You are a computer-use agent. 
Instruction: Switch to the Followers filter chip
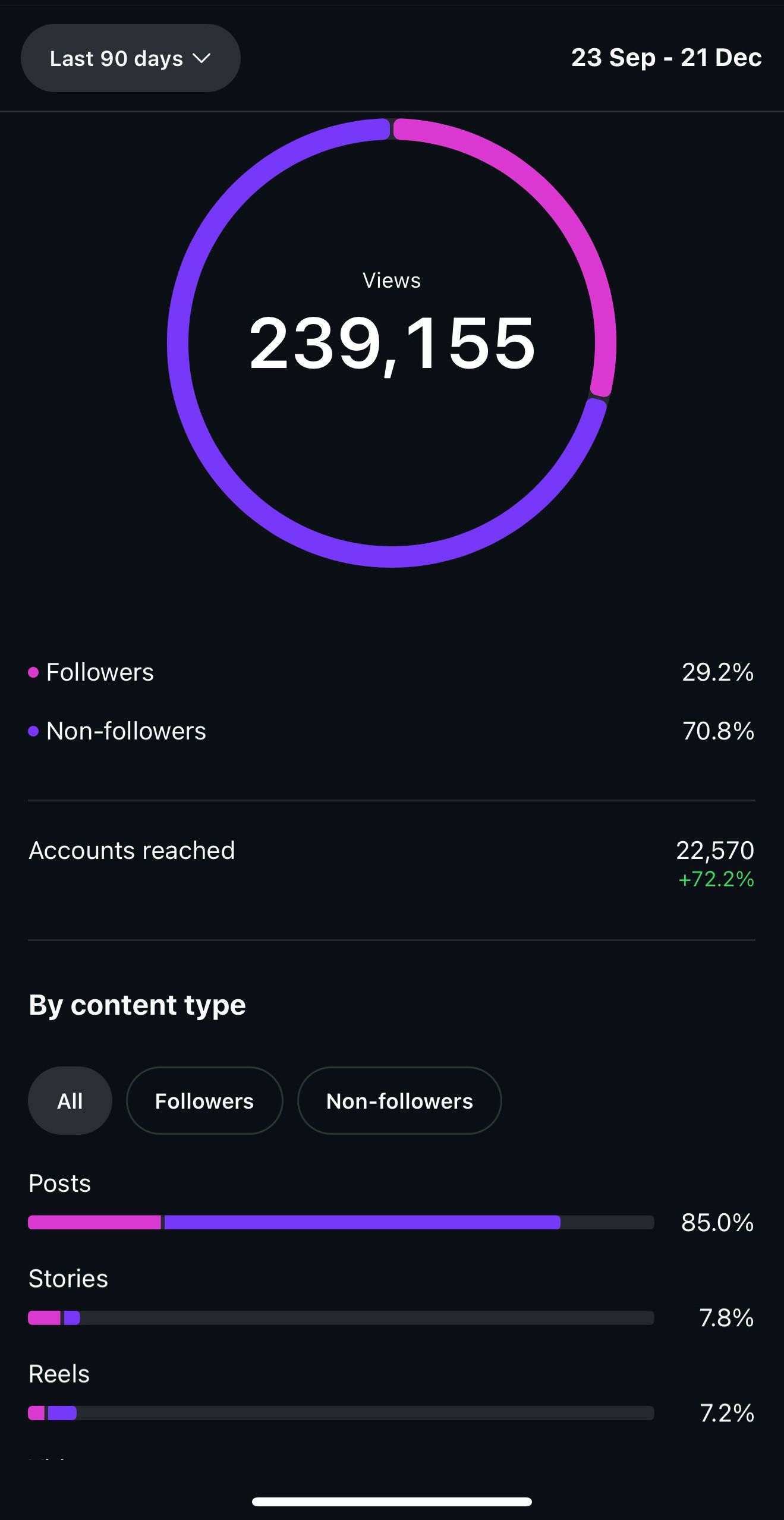204,1101
